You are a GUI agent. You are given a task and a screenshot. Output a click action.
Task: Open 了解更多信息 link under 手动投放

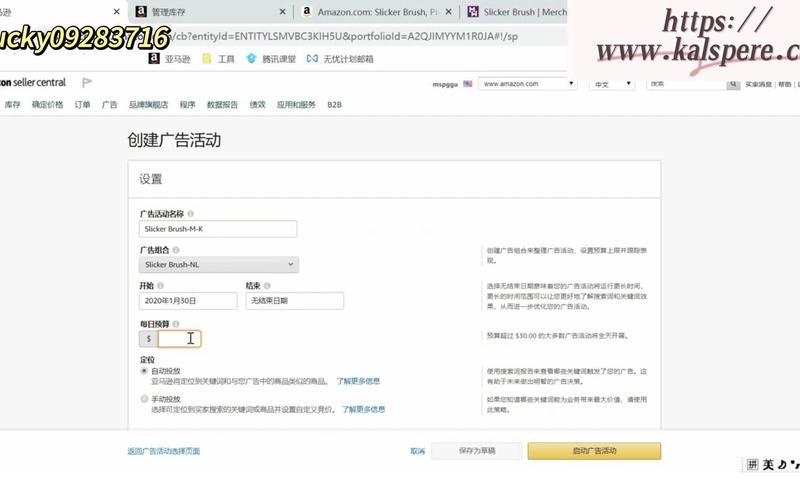363,409
